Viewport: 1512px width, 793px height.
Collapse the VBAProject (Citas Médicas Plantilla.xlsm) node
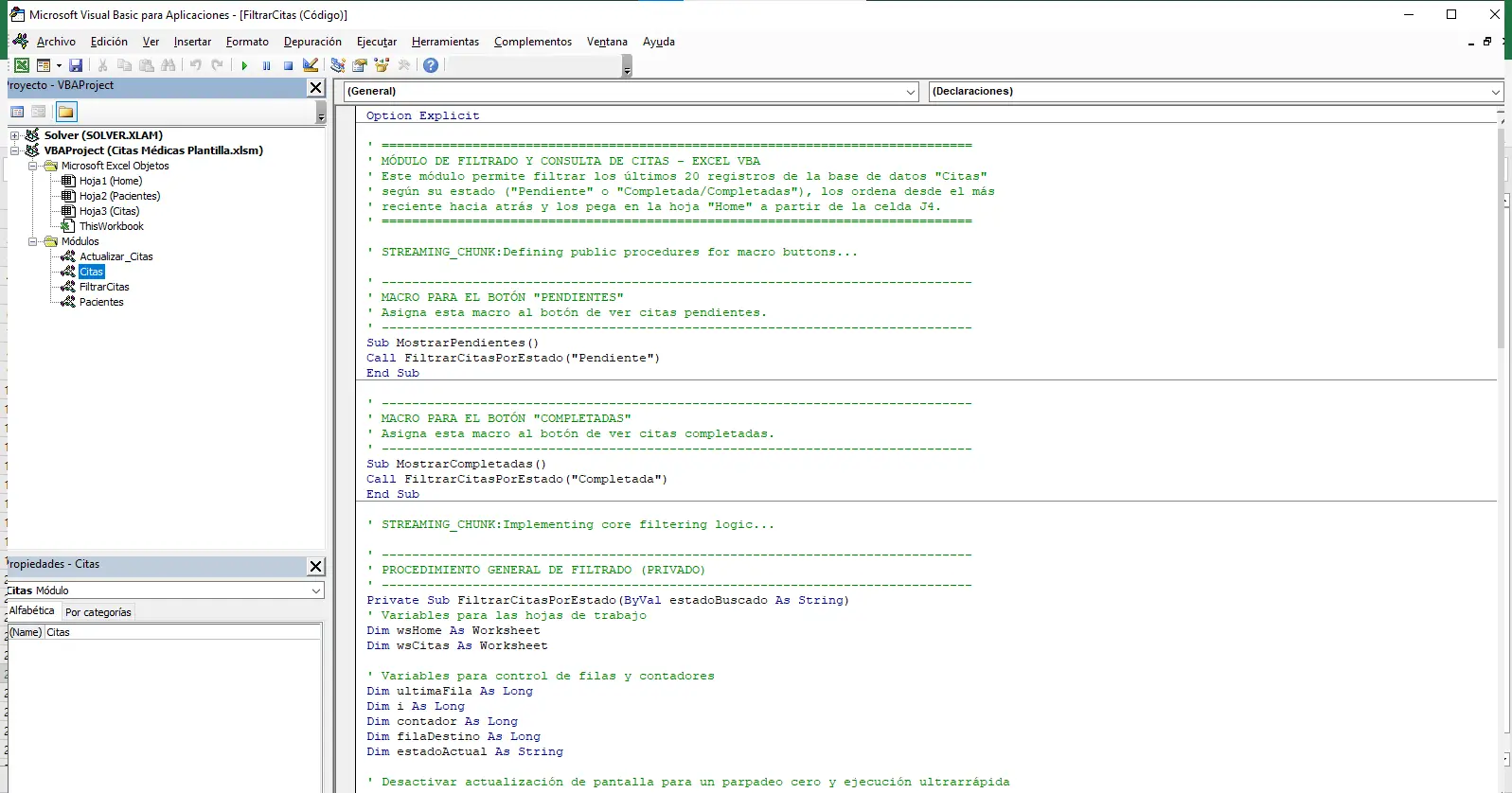pyautogui.click(x=15, y=150)
